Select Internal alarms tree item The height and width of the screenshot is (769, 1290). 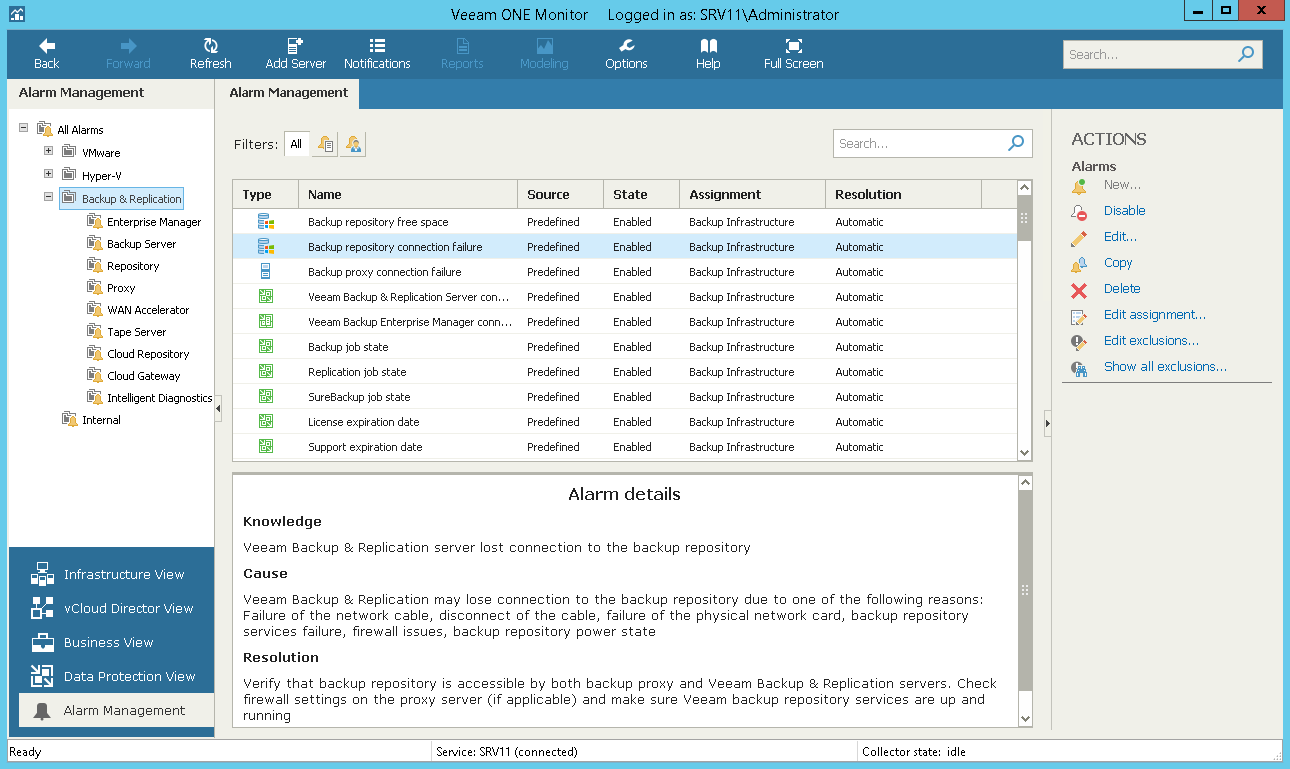coord(101,420)
